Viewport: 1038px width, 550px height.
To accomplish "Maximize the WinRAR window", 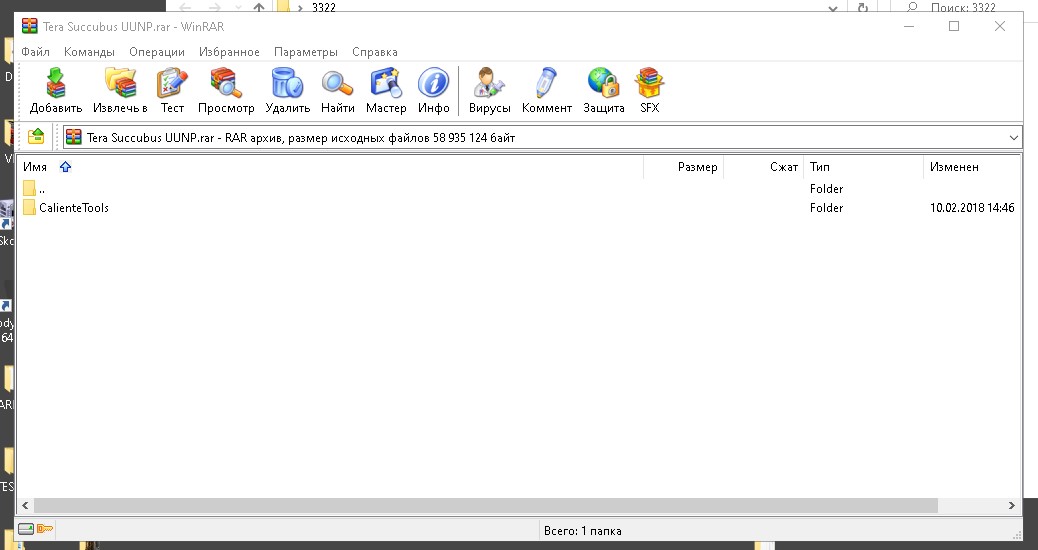I will click(x=954, y=26).
